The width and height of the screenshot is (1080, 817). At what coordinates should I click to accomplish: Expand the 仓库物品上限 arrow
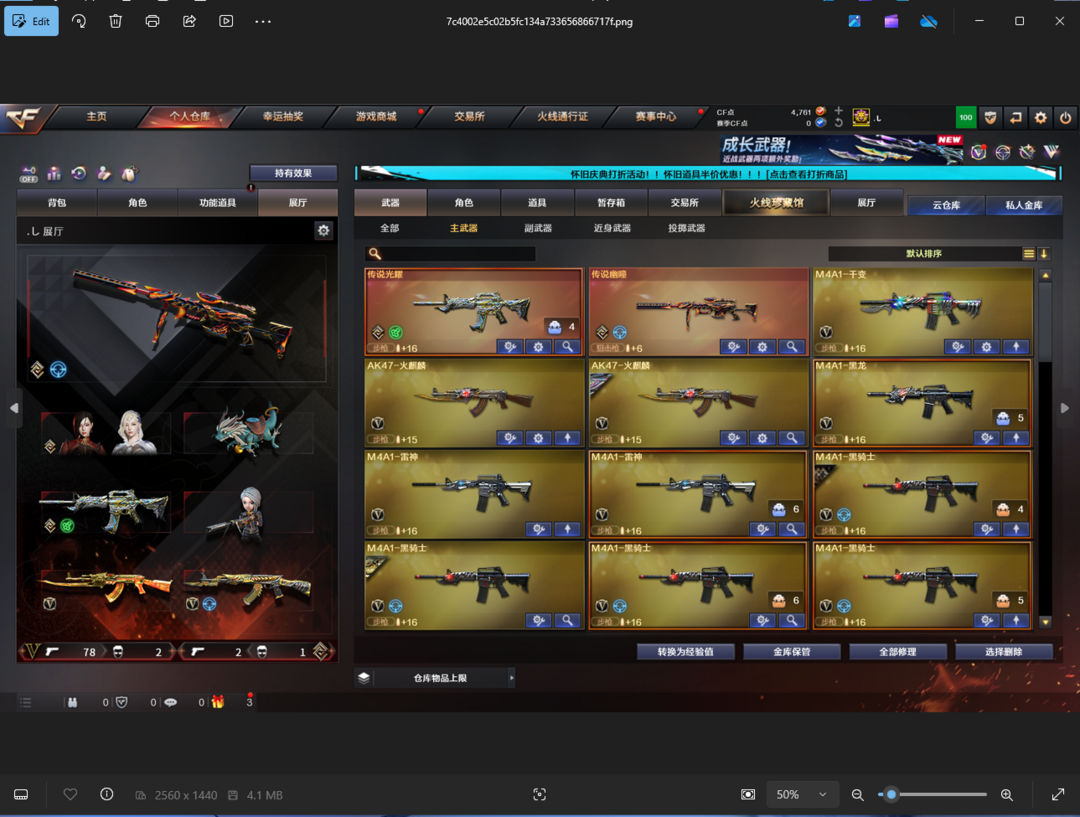511,678
